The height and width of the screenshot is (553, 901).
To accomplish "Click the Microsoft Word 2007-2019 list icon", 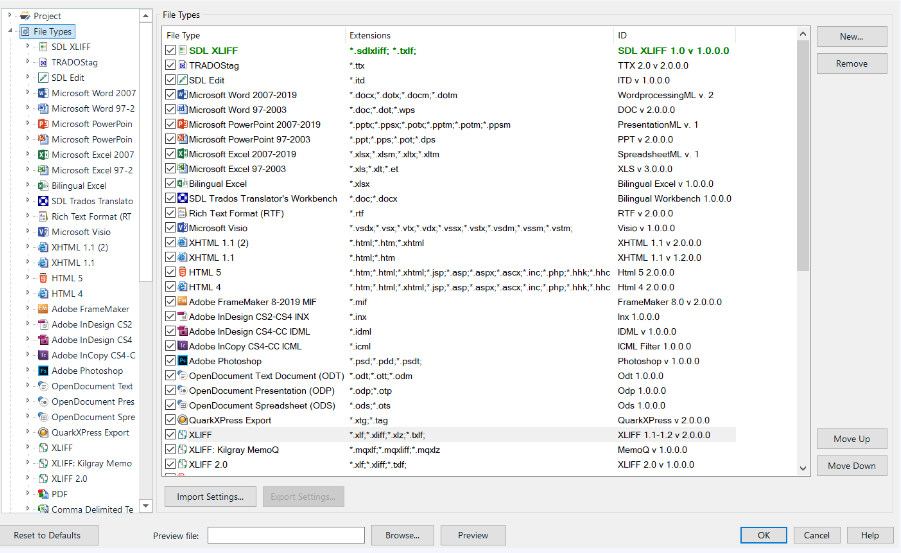I will (183, 95).
